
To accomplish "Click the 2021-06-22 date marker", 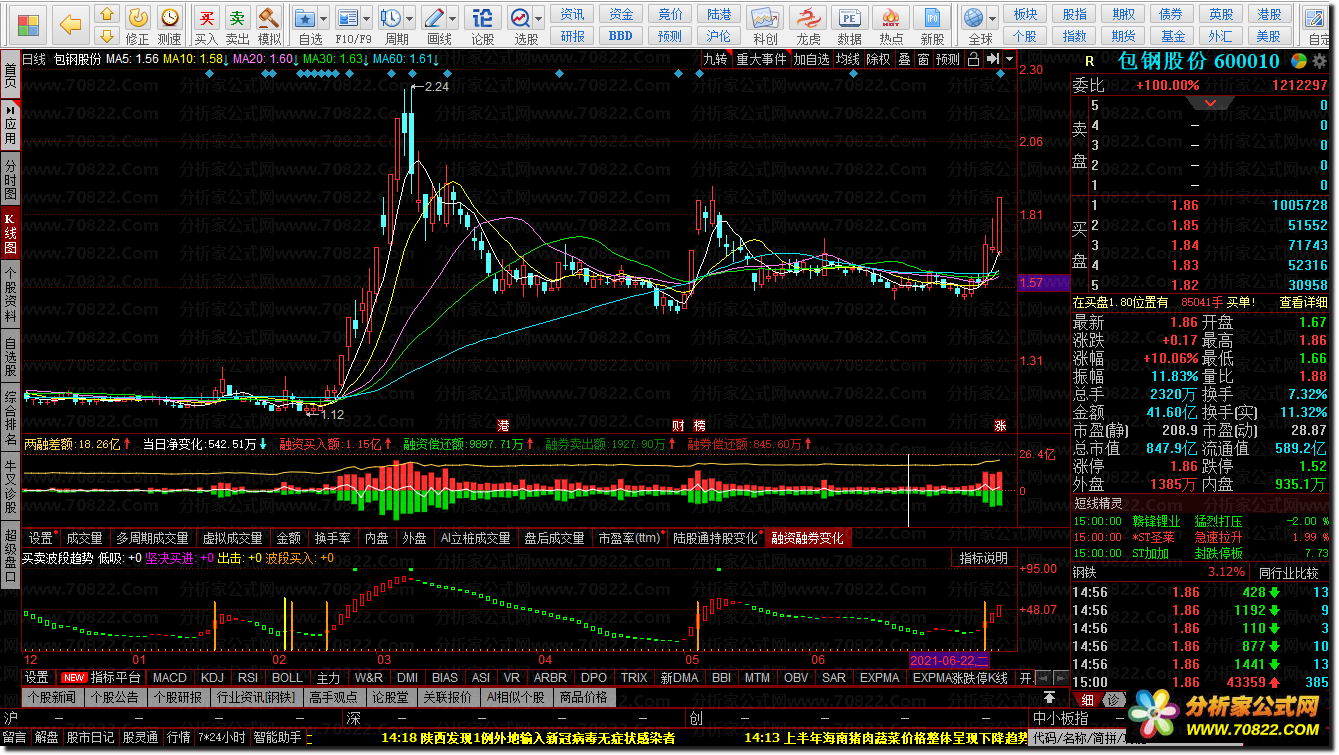I will tap(950, 661).
